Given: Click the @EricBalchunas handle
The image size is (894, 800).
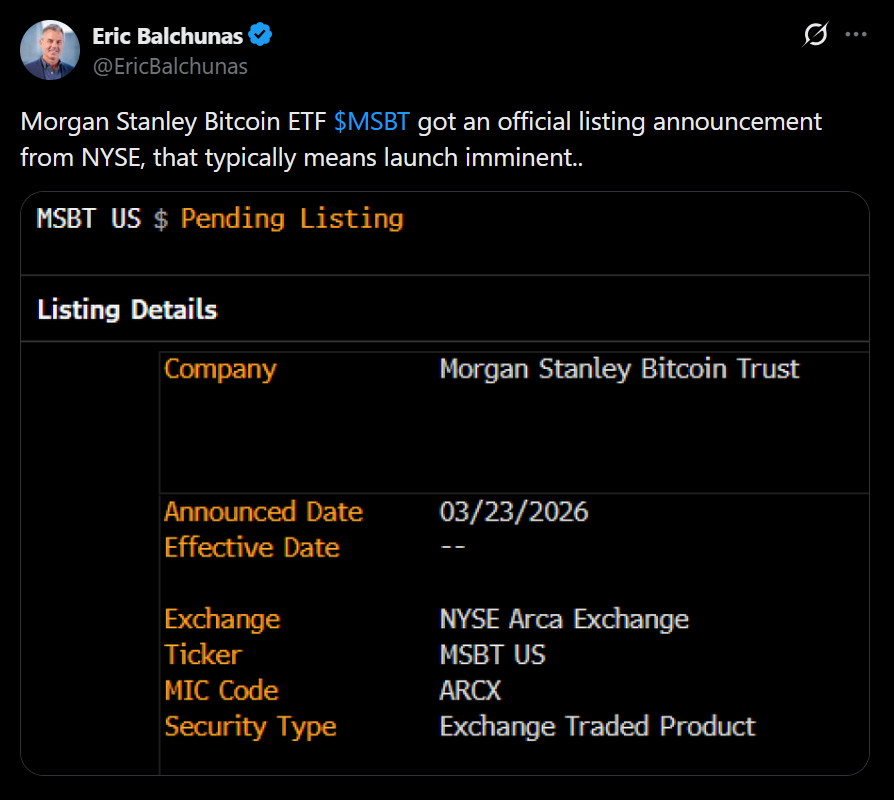Looking at the screenshot, I should click(x=170, y=66).
